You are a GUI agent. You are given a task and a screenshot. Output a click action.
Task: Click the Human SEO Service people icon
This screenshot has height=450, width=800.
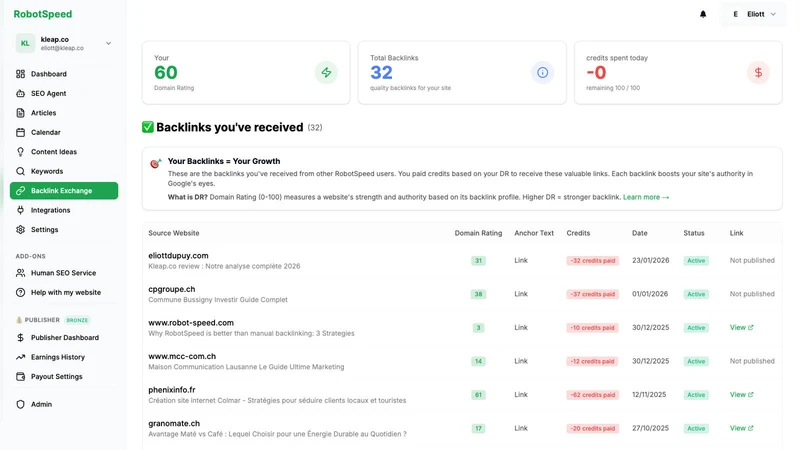click(20, 273)
